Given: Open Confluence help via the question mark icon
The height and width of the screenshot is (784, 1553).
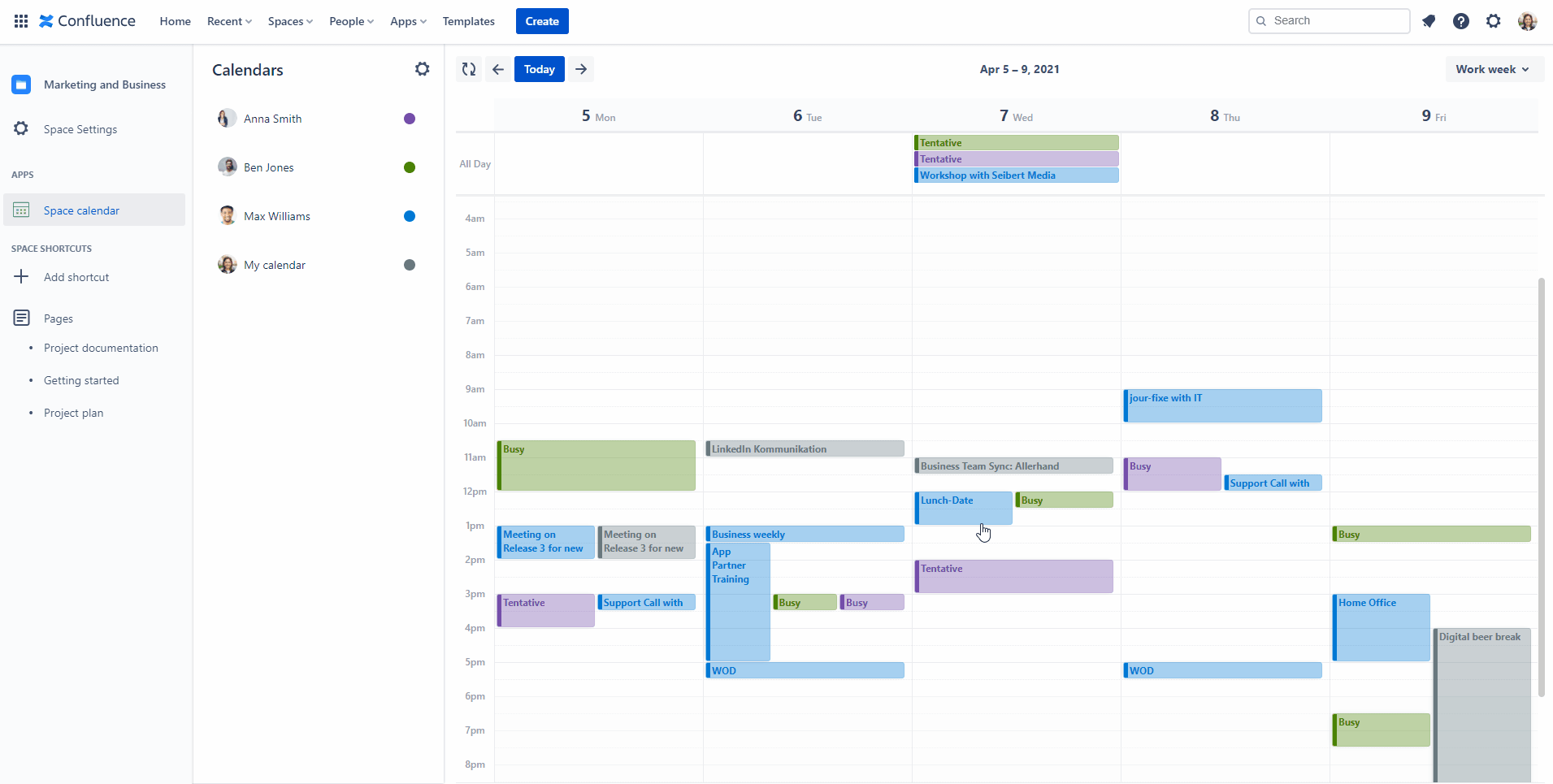Looking at the screenshot, I should 1461,21.
